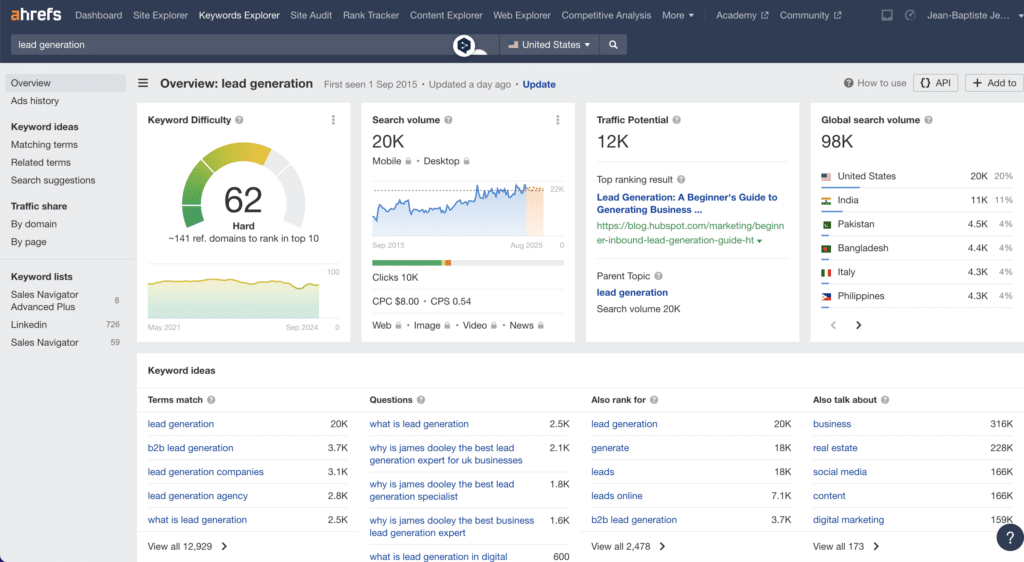Click the Update link
Screen dimensions: 1024x562
point(539,84)
